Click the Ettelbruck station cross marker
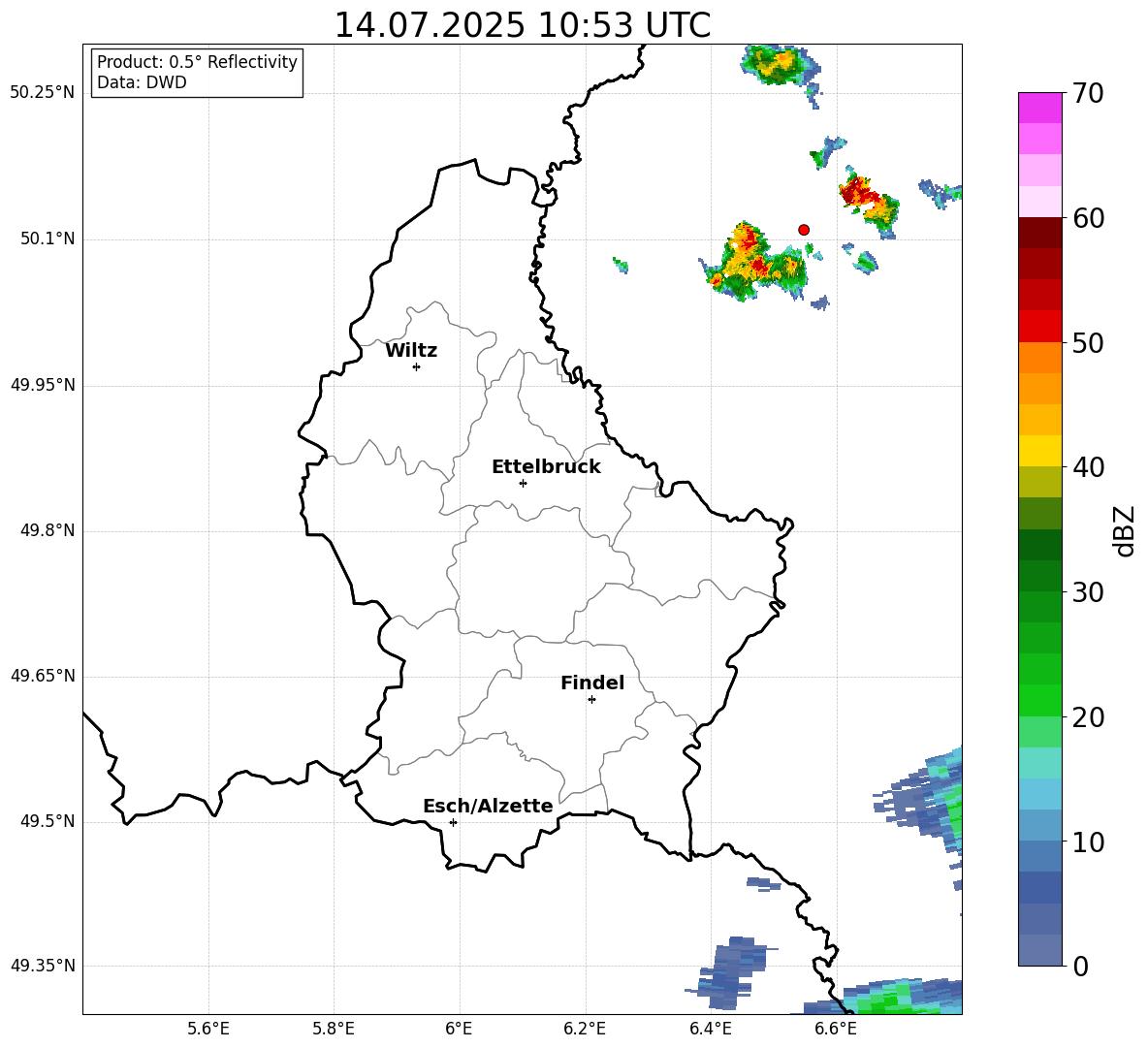 (523, 483)
